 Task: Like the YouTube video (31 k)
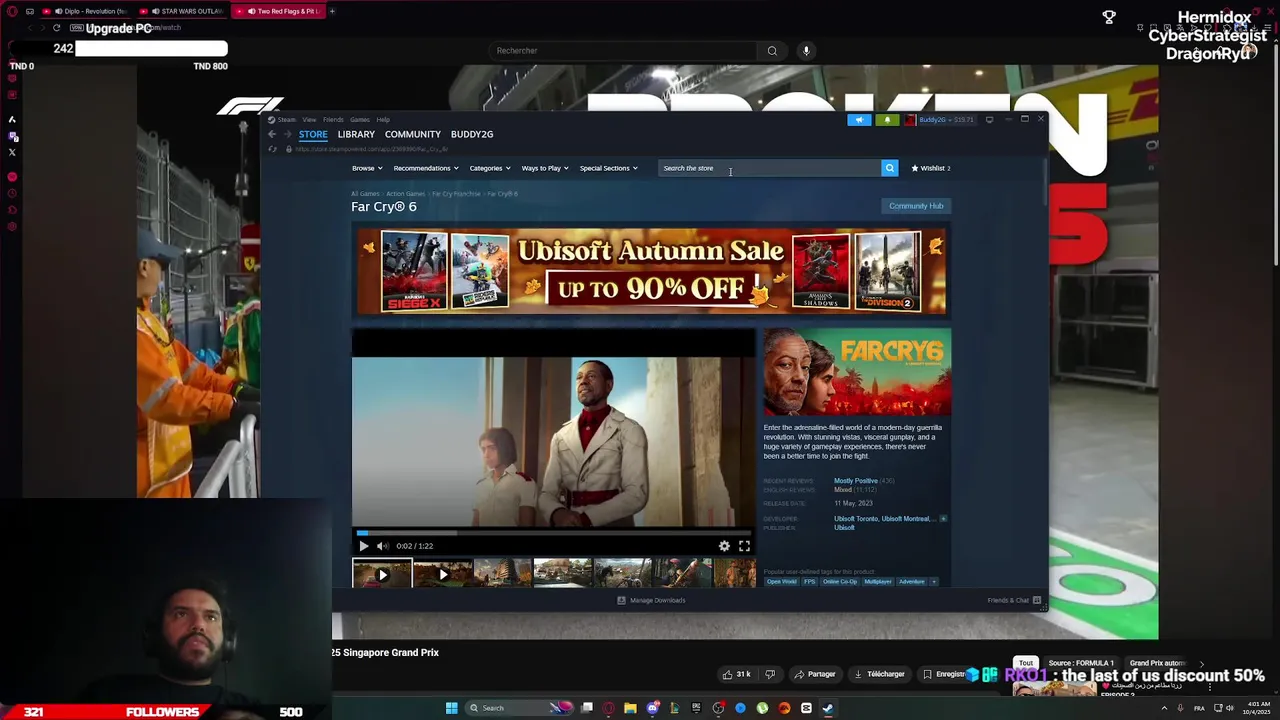click(736, 674)
